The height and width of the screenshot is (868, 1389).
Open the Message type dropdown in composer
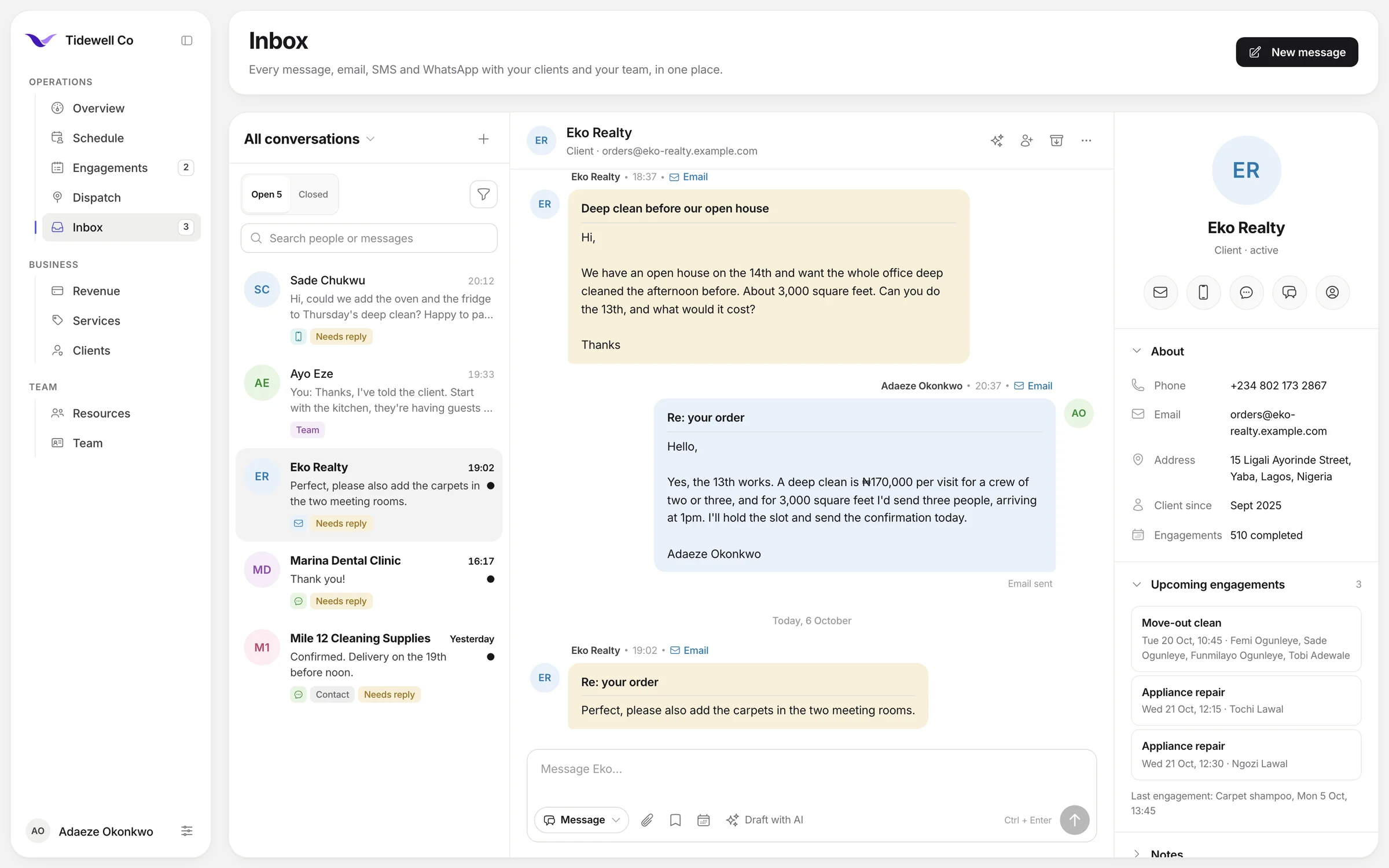click(x=582, y=820)
